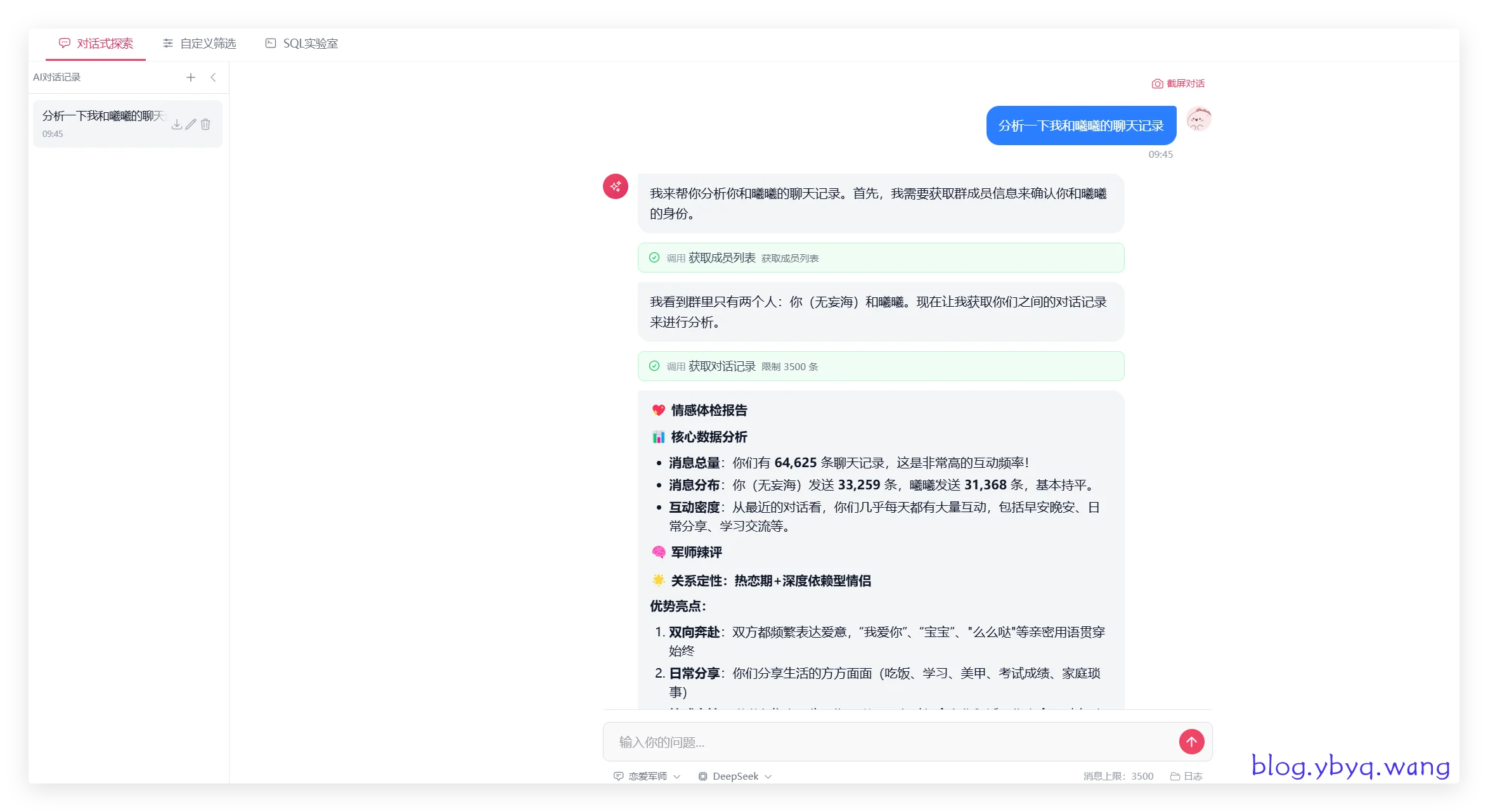
Task: Collapse the AI对话记录 sidebar panel
Action: tap(214, 77)
